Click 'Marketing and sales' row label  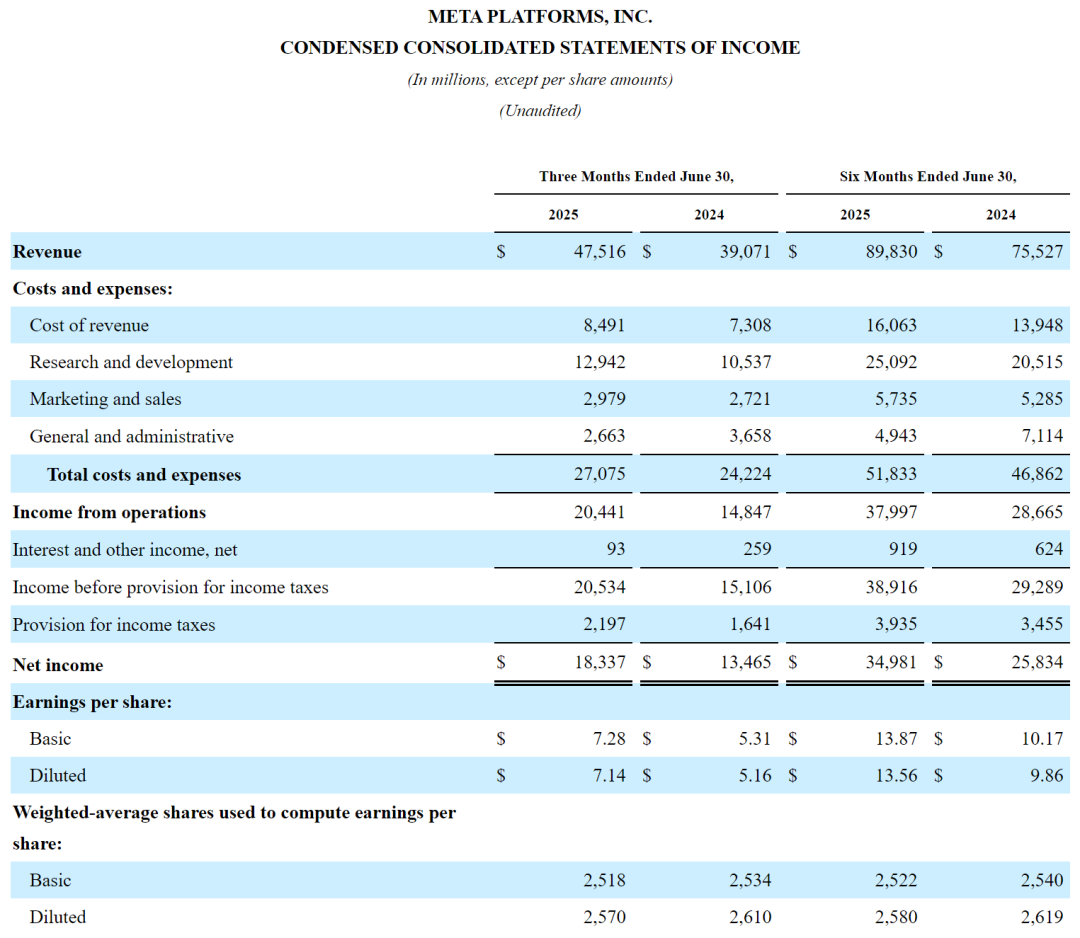105,399
